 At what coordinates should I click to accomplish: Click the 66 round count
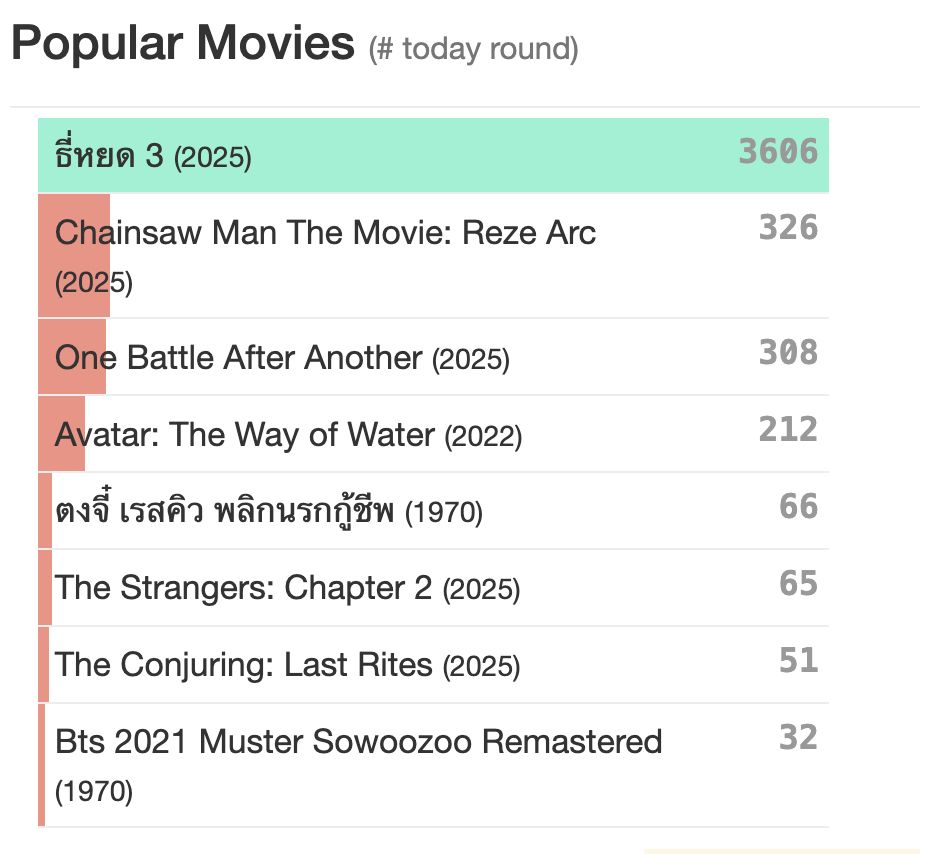tap(798, 506)
